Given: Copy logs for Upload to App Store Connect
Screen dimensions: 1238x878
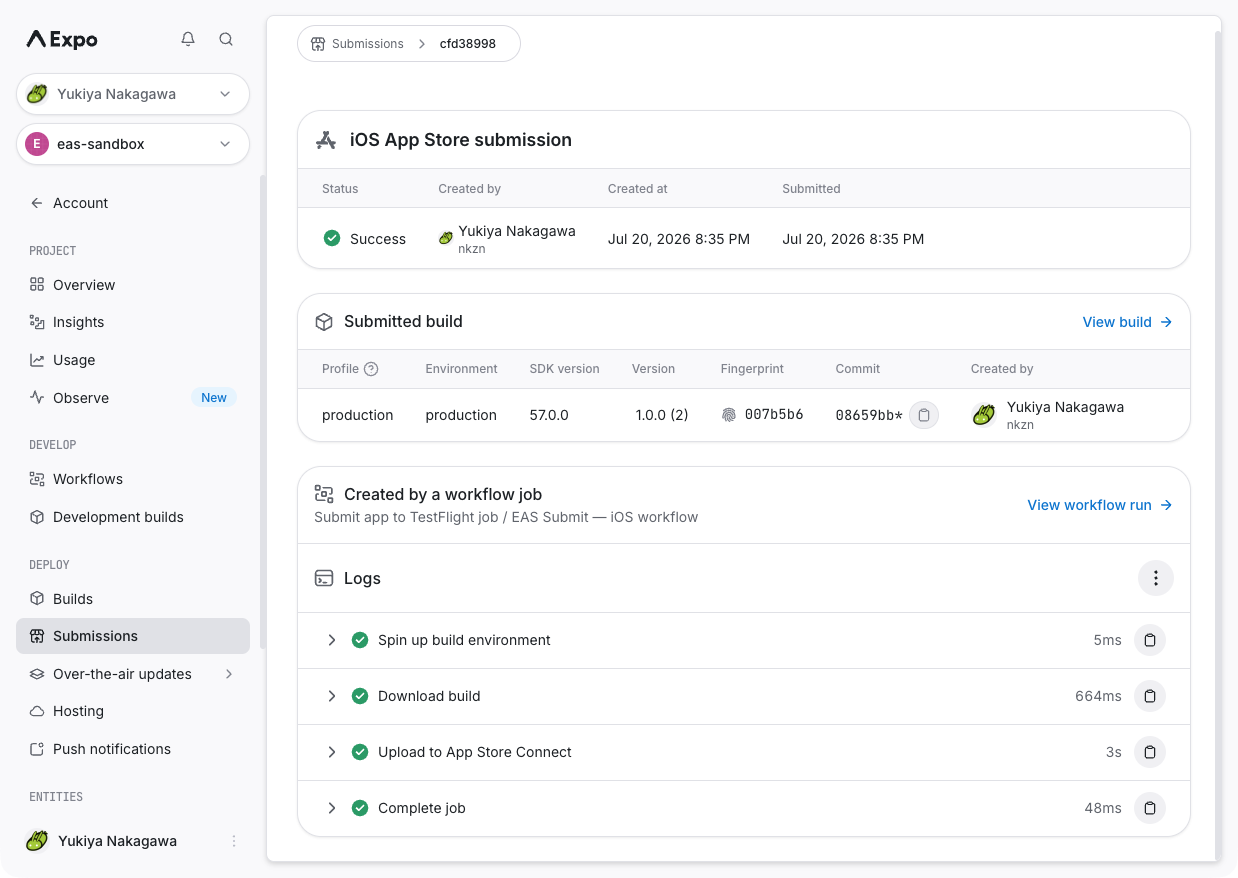Looking at the screenshot, I should 1150,752.
